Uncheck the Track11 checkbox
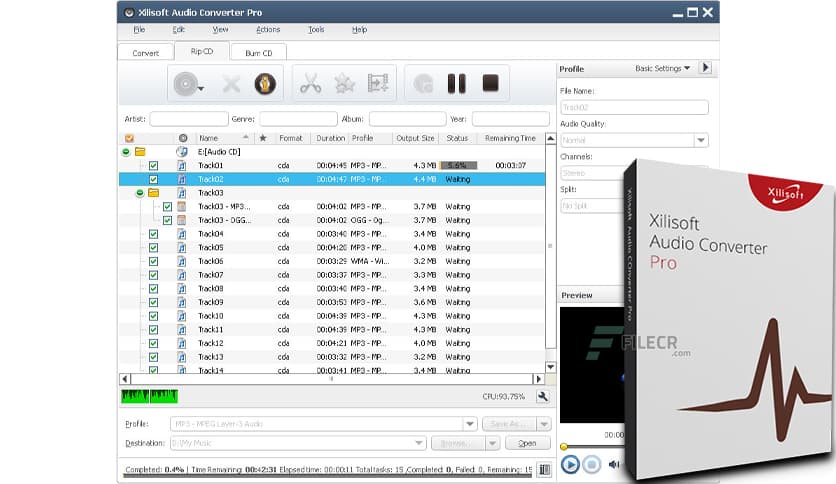Image resolution: width=836 pixels, height=484 pixels. (x=154, y=330)
